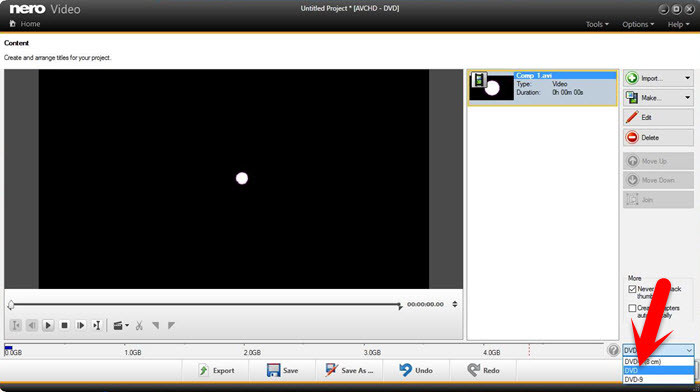Expand the Import dropdown arrow
The width and height of the screenshot is (700, 392).
coord(688,78)
